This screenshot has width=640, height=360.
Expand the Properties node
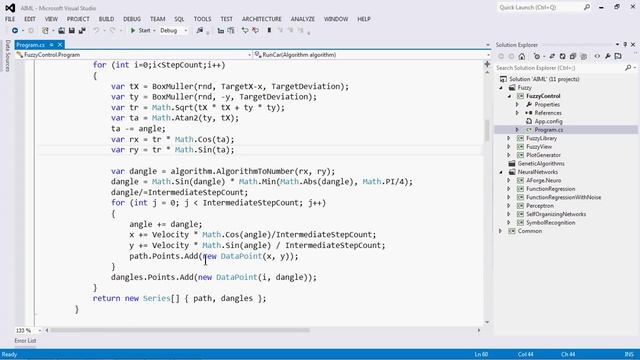[x=518, y=105]
